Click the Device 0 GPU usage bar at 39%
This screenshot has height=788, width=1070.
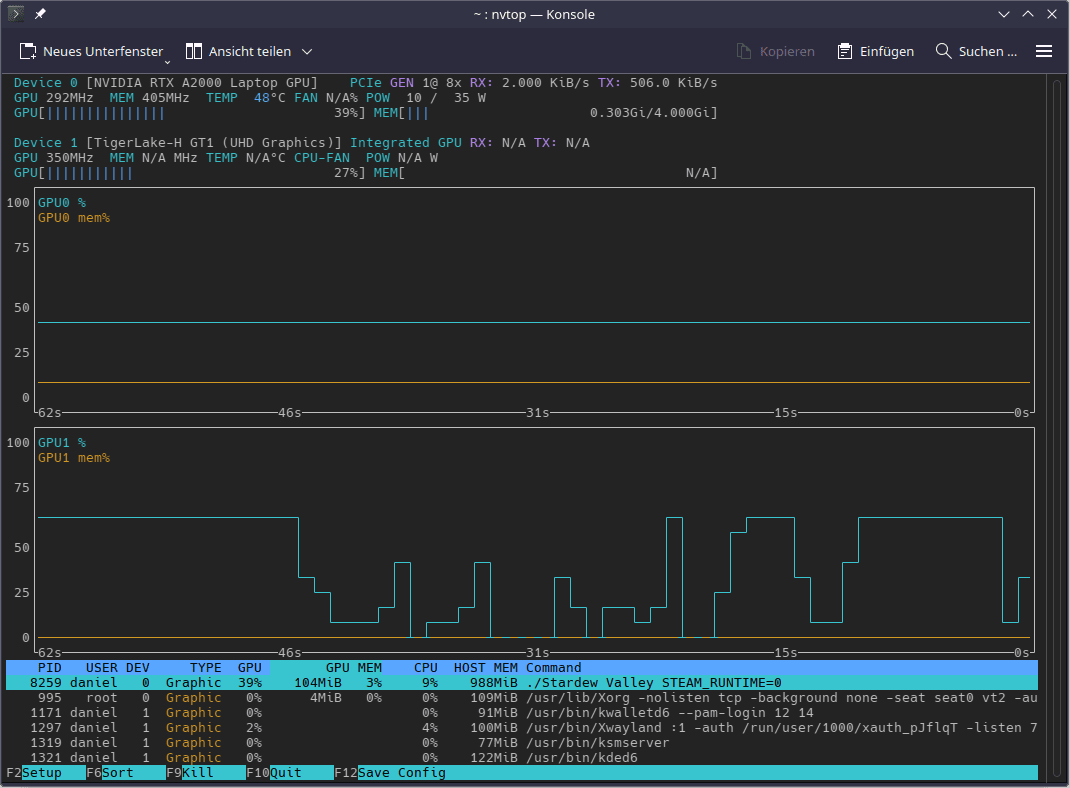[190, 113]
